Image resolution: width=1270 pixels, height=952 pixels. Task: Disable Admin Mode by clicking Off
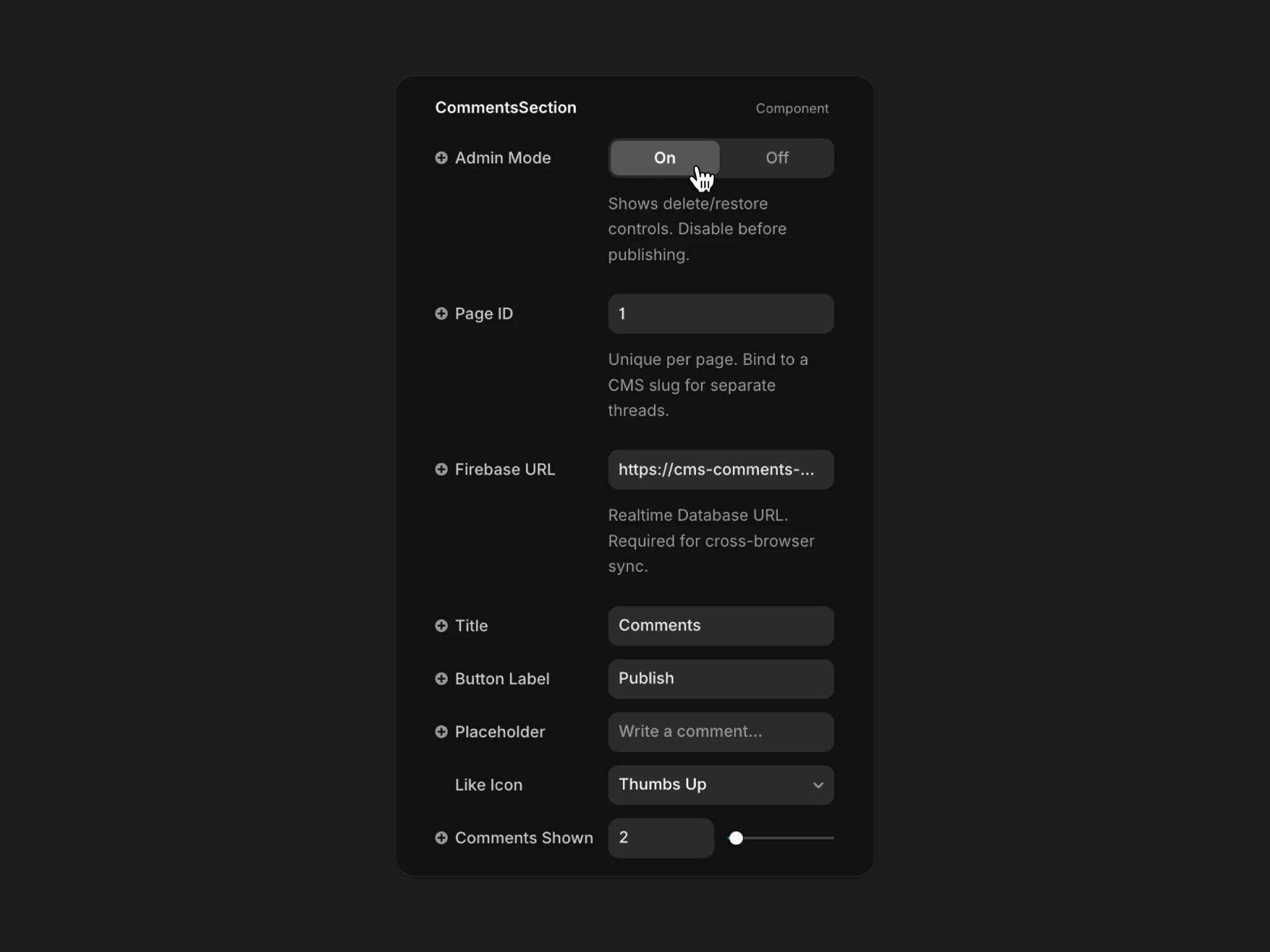click(776, 158)
